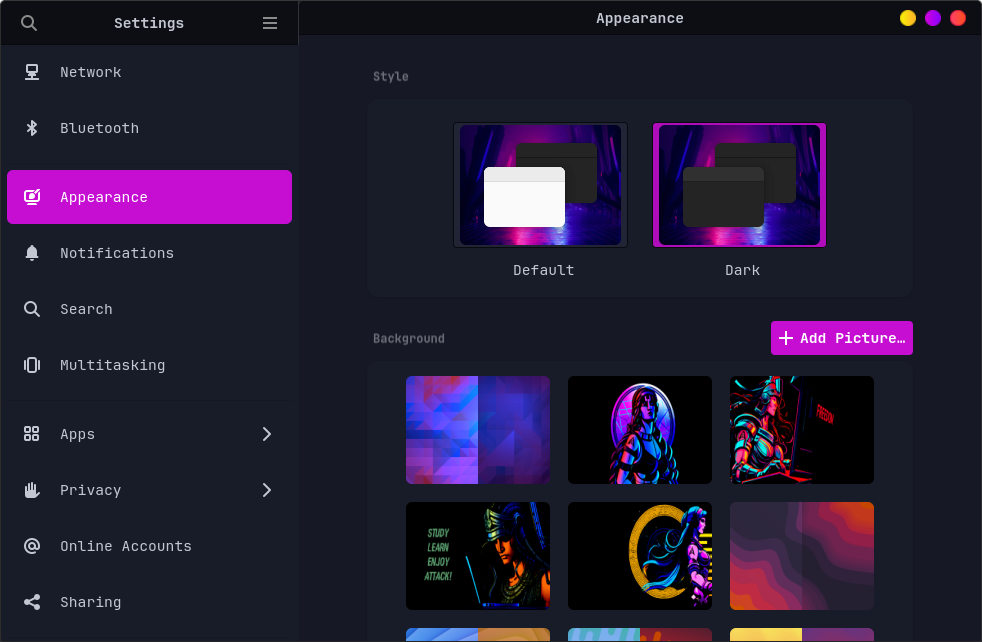Image resolution: width=982 pixels, height=642 pixels.
Task: Select the Appearance sidebar item
Action: click(x=149, y=197)
